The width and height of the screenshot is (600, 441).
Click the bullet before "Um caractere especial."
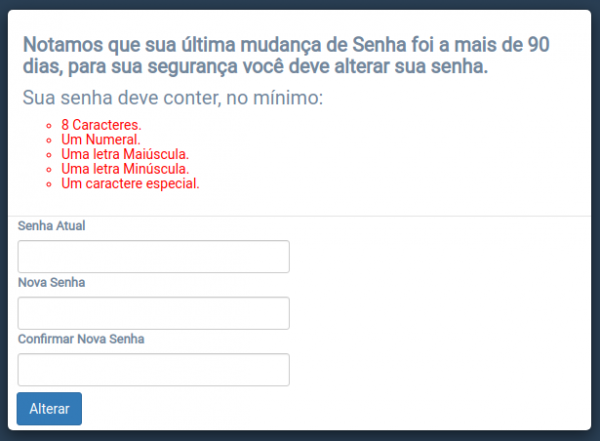tap(48, 185)
